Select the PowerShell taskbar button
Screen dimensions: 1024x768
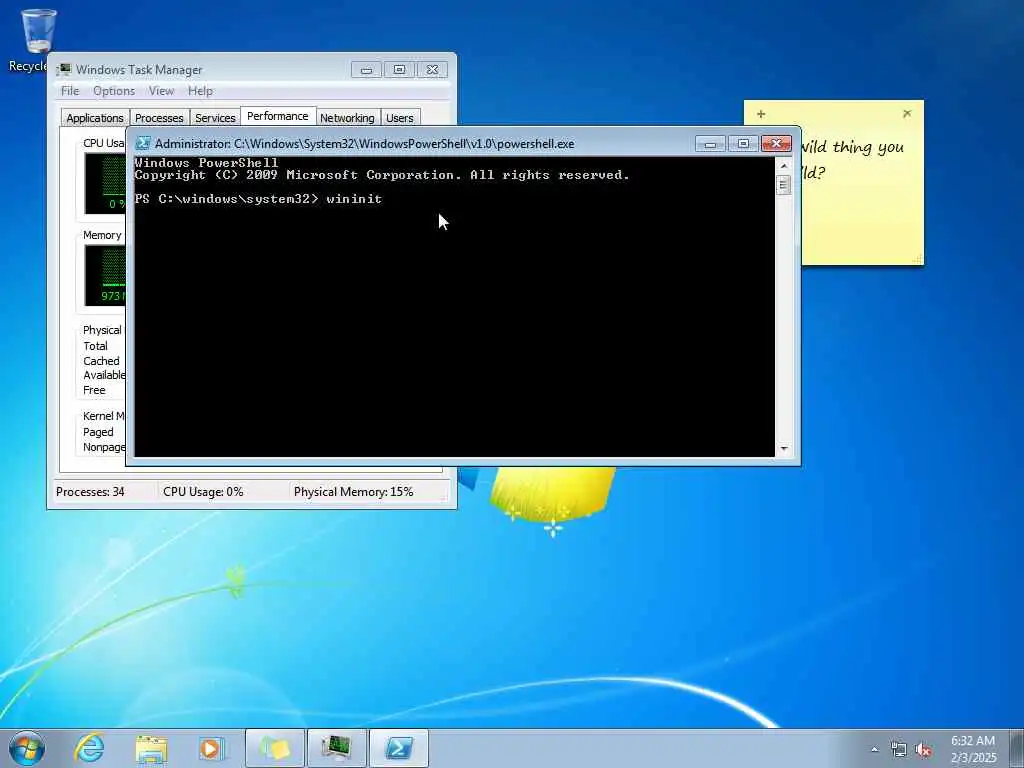(x=399, y=748)
